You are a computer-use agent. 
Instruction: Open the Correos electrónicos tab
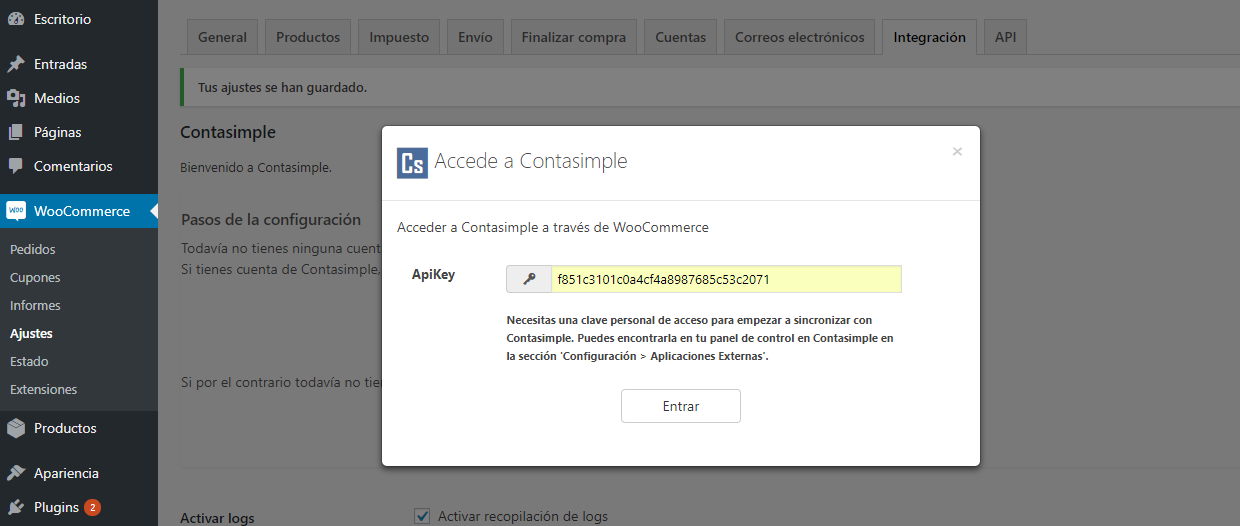800,37
